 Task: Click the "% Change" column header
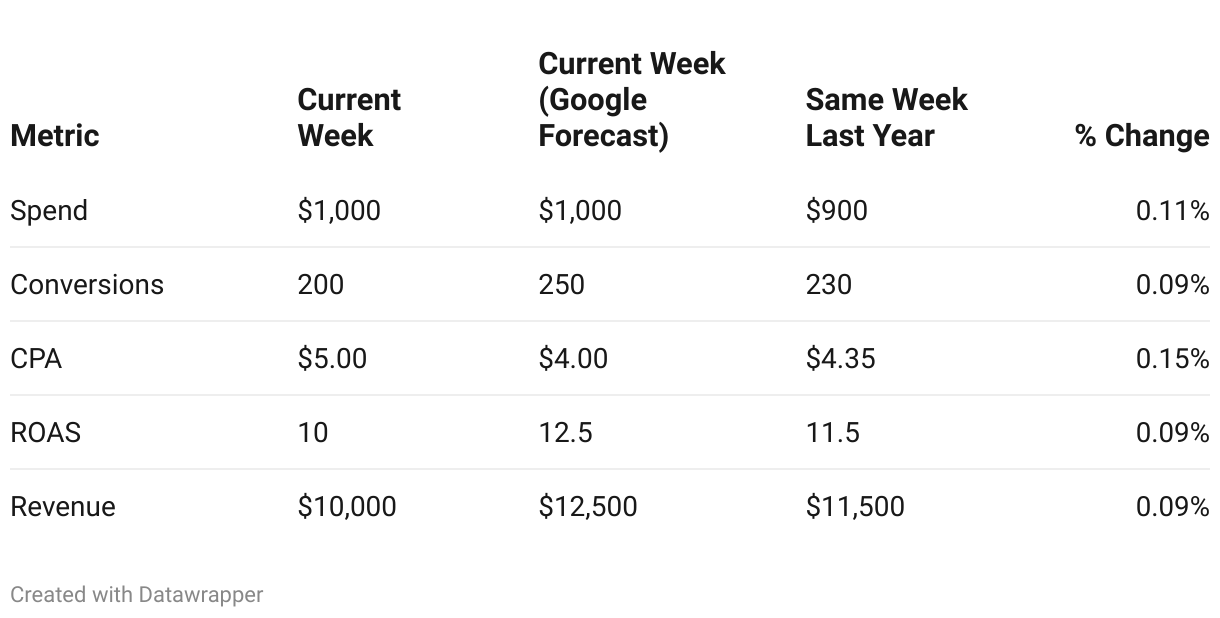point(1142,135)
